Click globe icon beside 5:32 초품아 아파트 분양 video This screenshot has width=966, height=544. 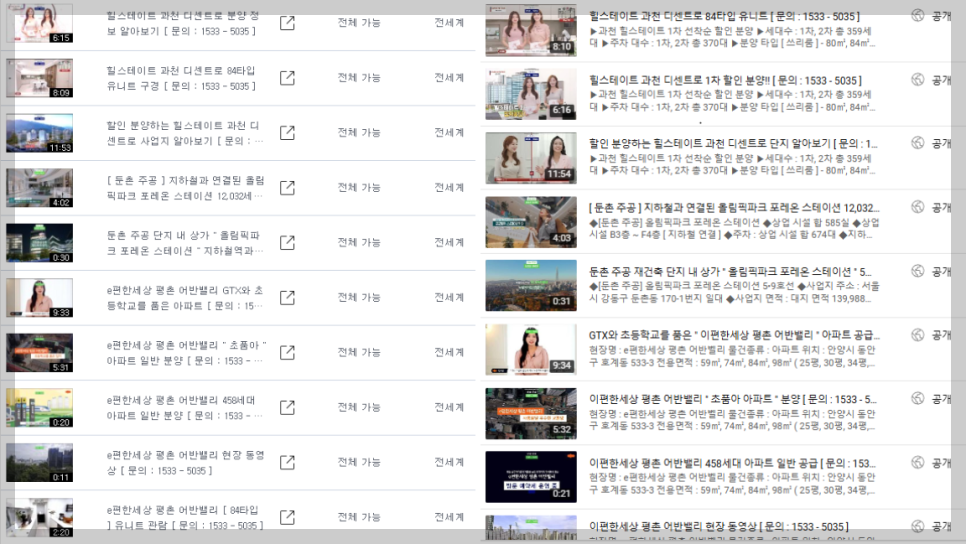(918, 398)
